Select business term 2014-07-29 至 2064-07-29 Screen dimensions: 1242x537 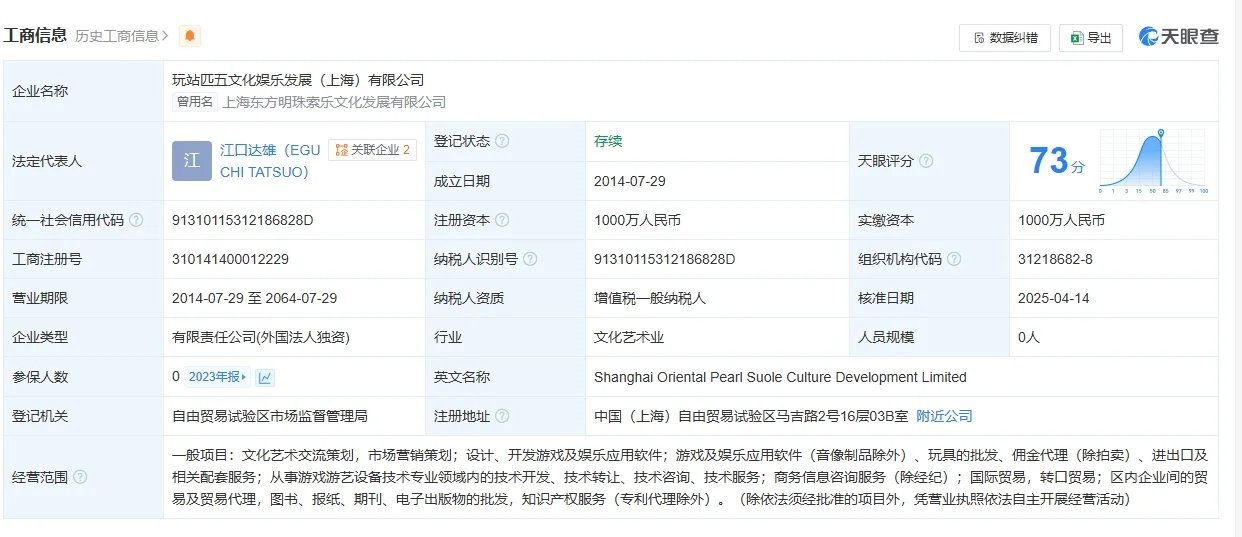(255, 298)
